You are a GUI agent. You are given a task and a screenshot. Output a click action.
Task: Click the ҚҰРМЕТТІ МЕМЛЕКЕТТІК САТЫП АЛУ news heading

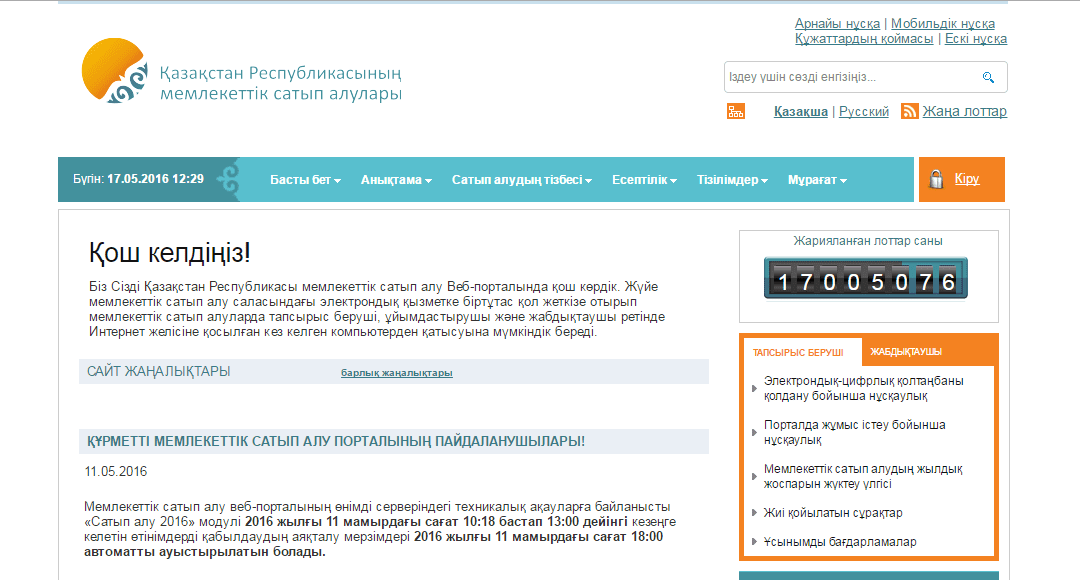click(x=335, y=442)
